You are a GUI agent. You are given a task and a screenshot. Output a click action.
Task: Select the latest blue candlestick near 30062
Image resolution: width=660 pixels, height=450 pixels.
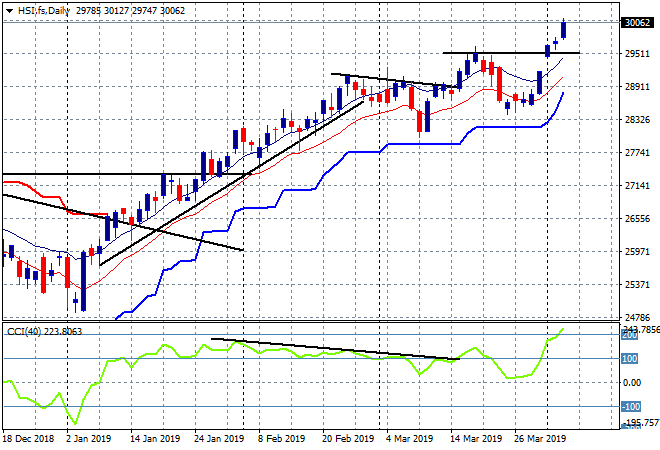tap(564, 29)
